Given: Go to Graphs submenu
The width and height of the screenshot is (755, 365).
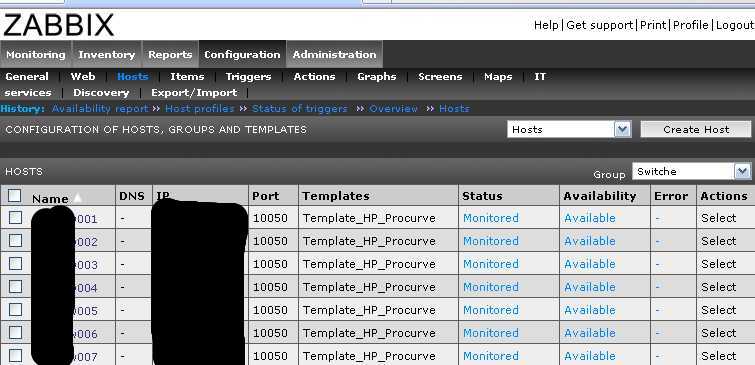Looking at the screenshot, I should point(377,77).
